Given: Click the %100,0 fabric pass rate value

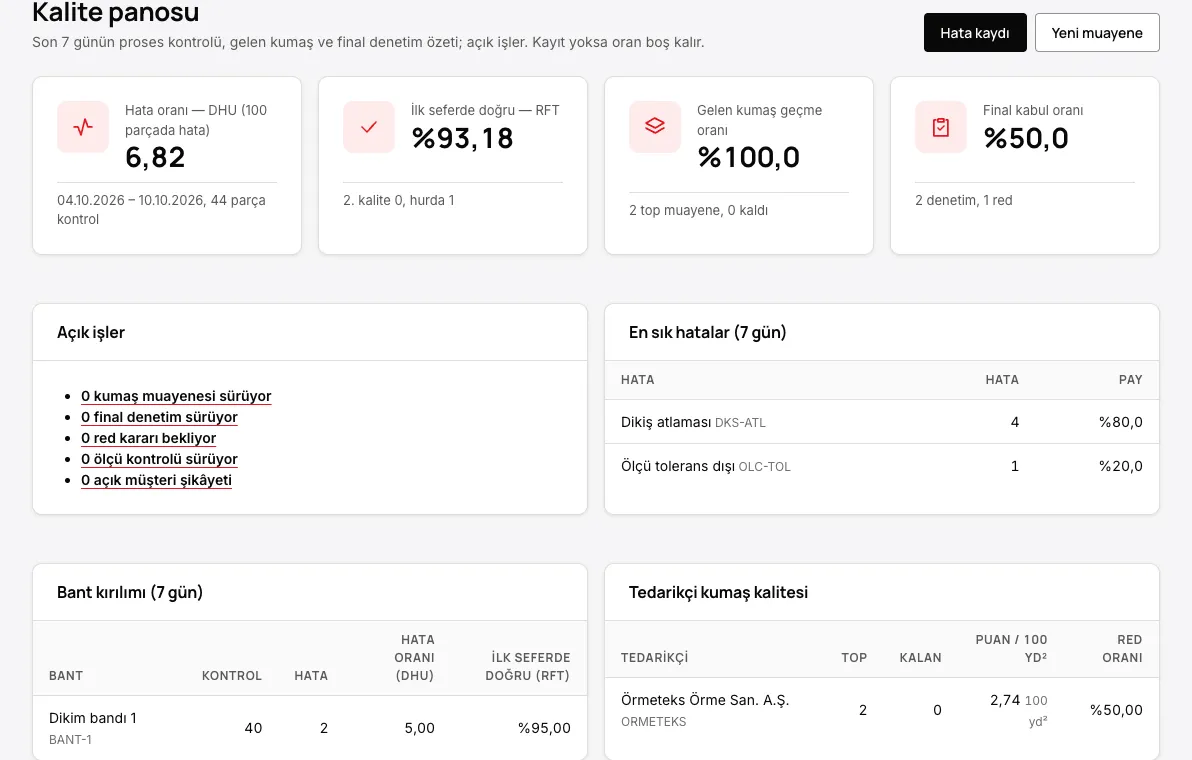Looking at the screenshot, I should 749,157.
